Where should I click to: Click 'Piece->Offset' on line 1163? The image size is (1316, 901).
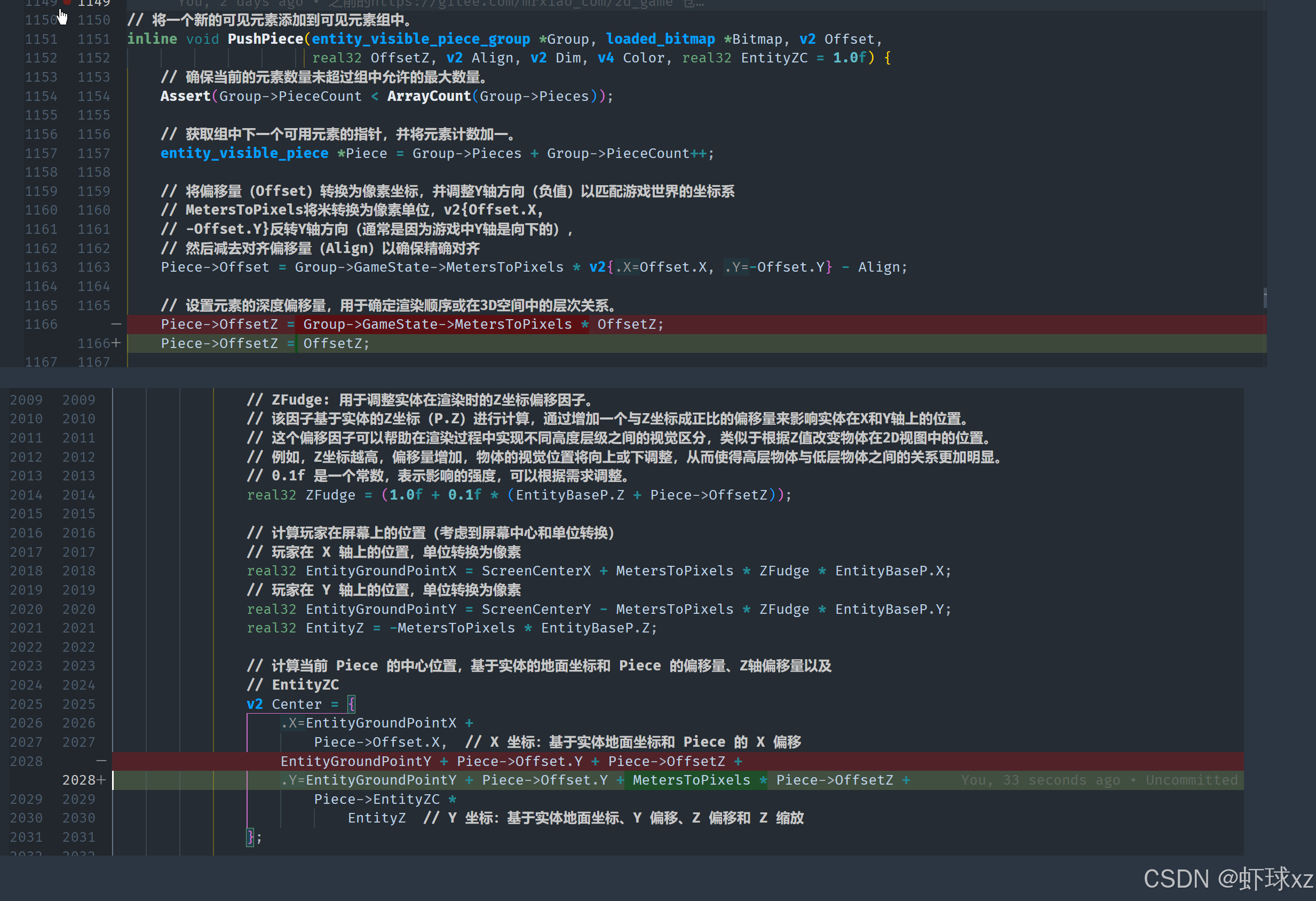pyautogui.click(x=215, y=267)
